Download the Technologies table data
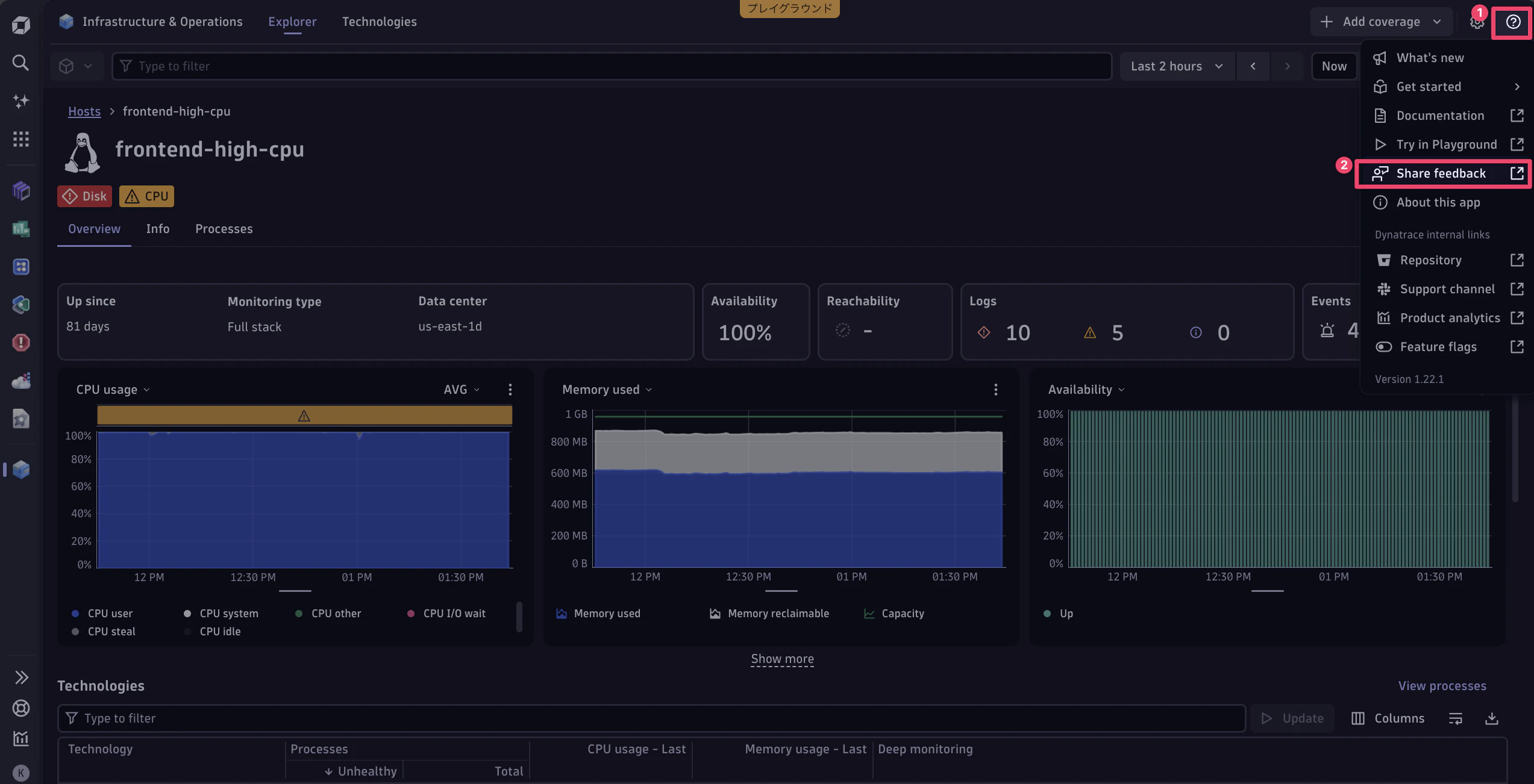Viewport: 1534px width, 784px height. pos(1492,718)
